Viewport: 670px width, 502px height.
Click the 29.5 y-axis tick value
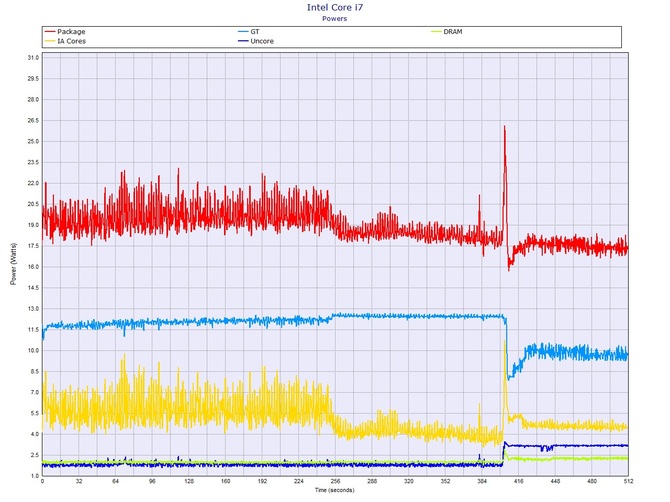pyautogui.click(x=33, y=79)
